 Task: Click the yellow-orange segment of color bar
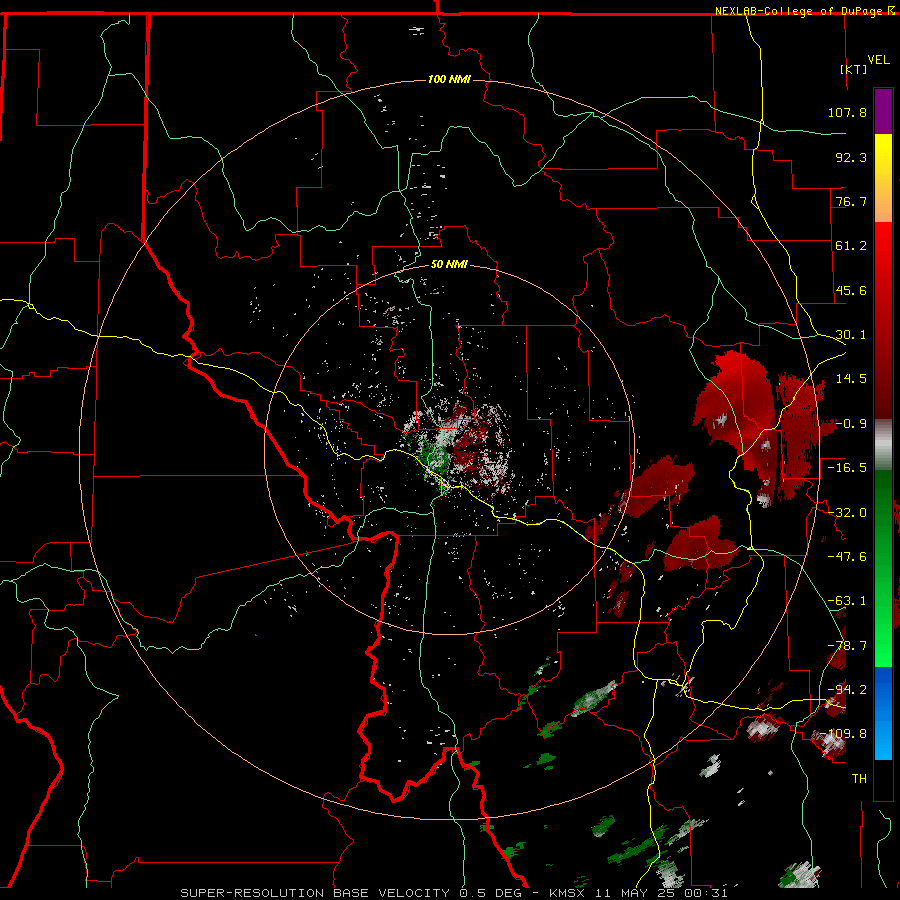pos(883,178)
